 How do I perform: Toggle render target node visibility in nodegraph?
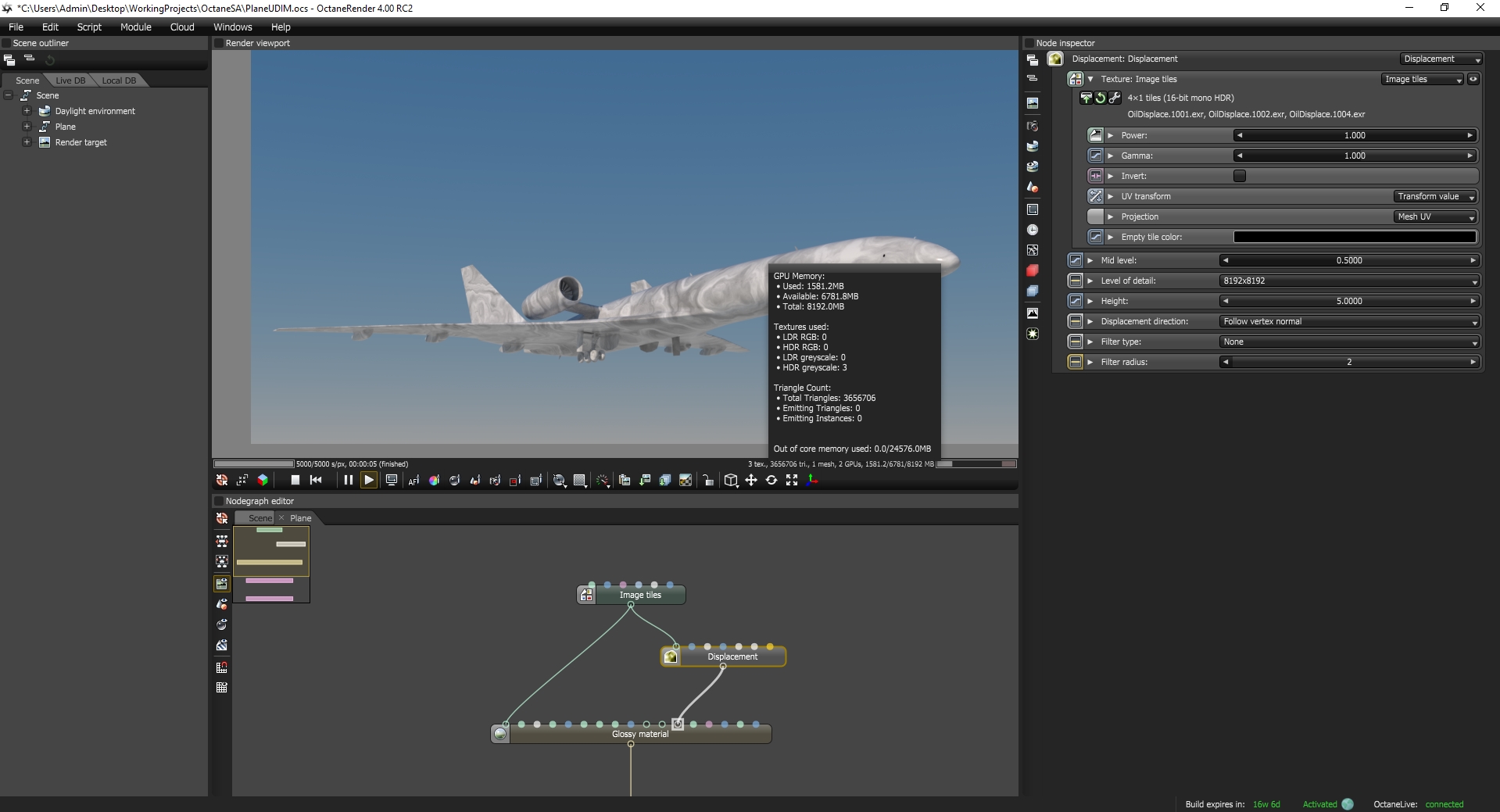222,583
